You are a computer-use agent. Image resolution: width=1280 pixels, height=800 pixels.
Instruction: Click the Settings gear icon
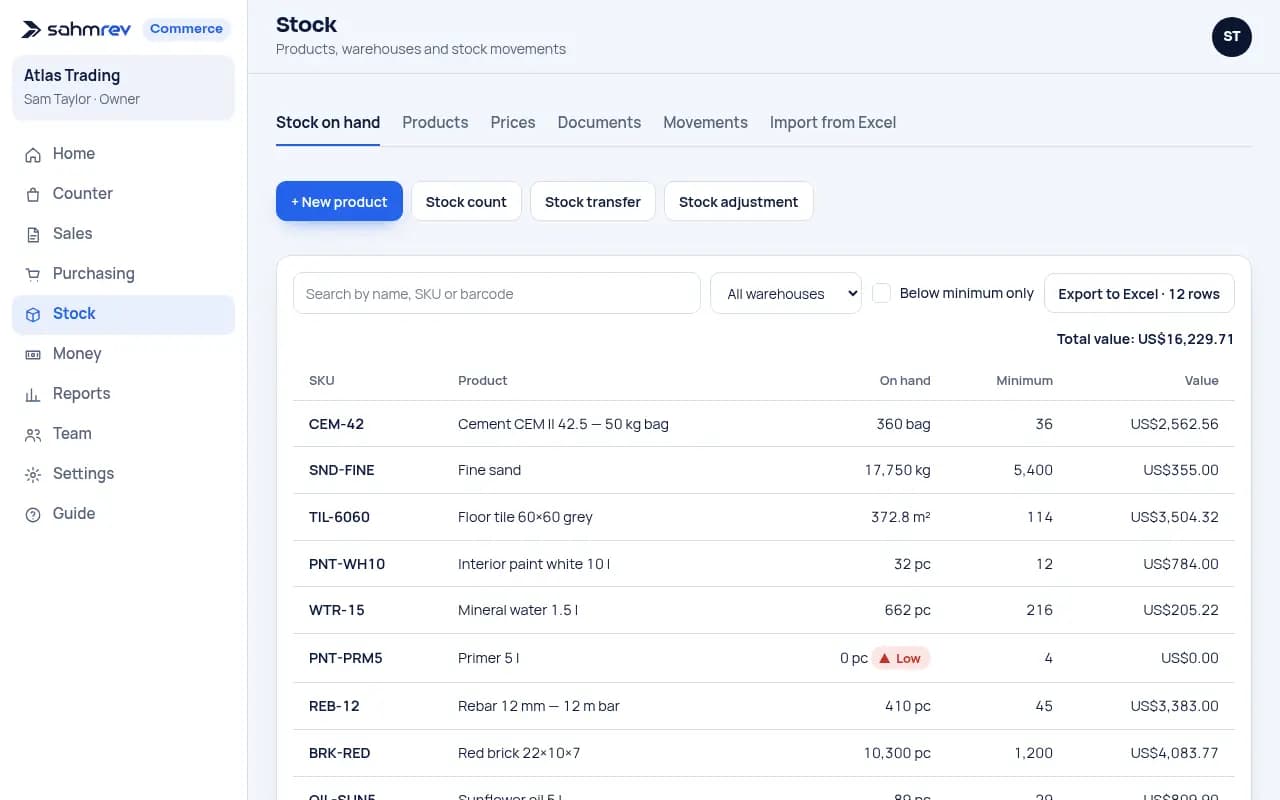pos(33,474)
